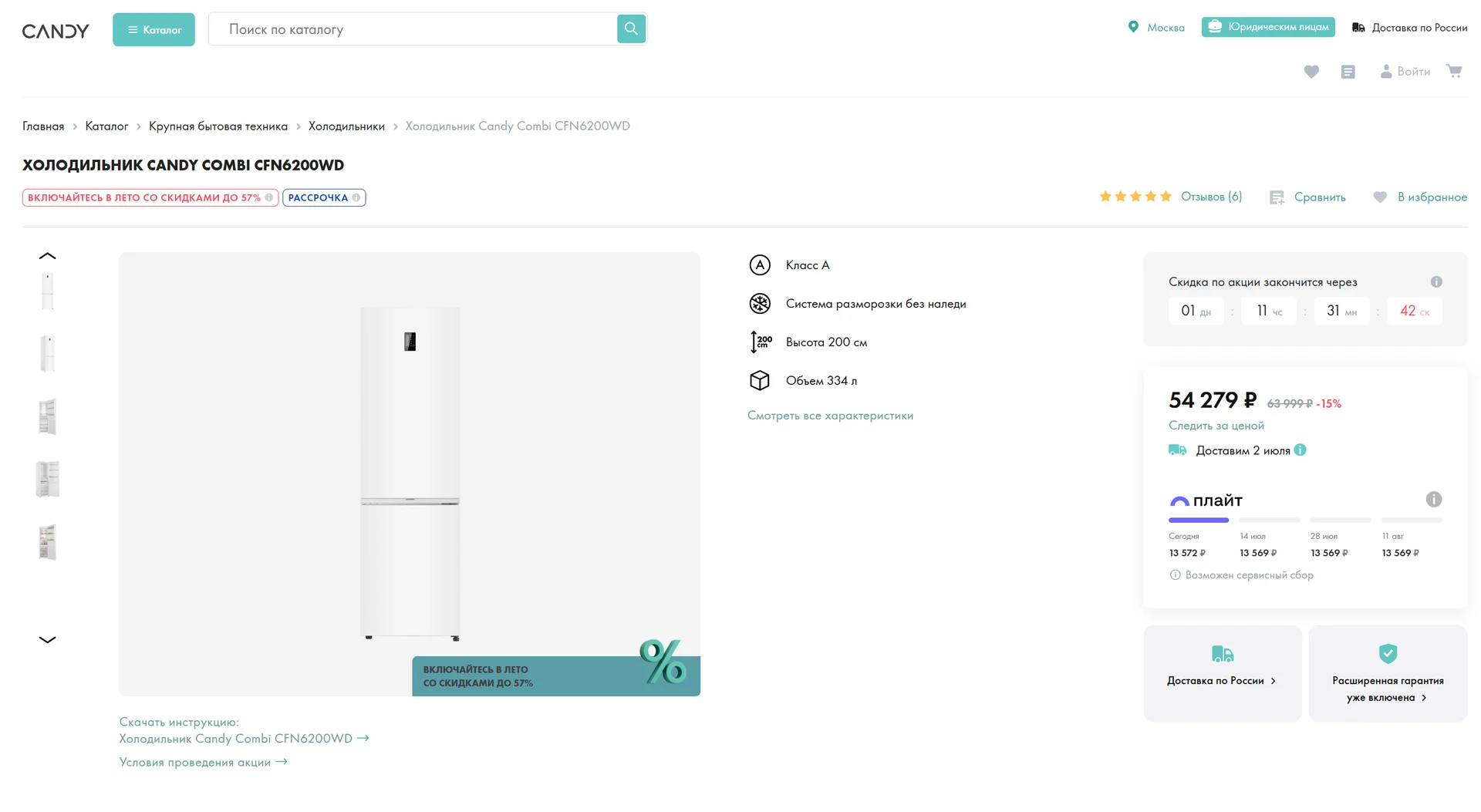Open Условия проведения акции link
This screenshot has width=1481, height=812.
[204, 763]
